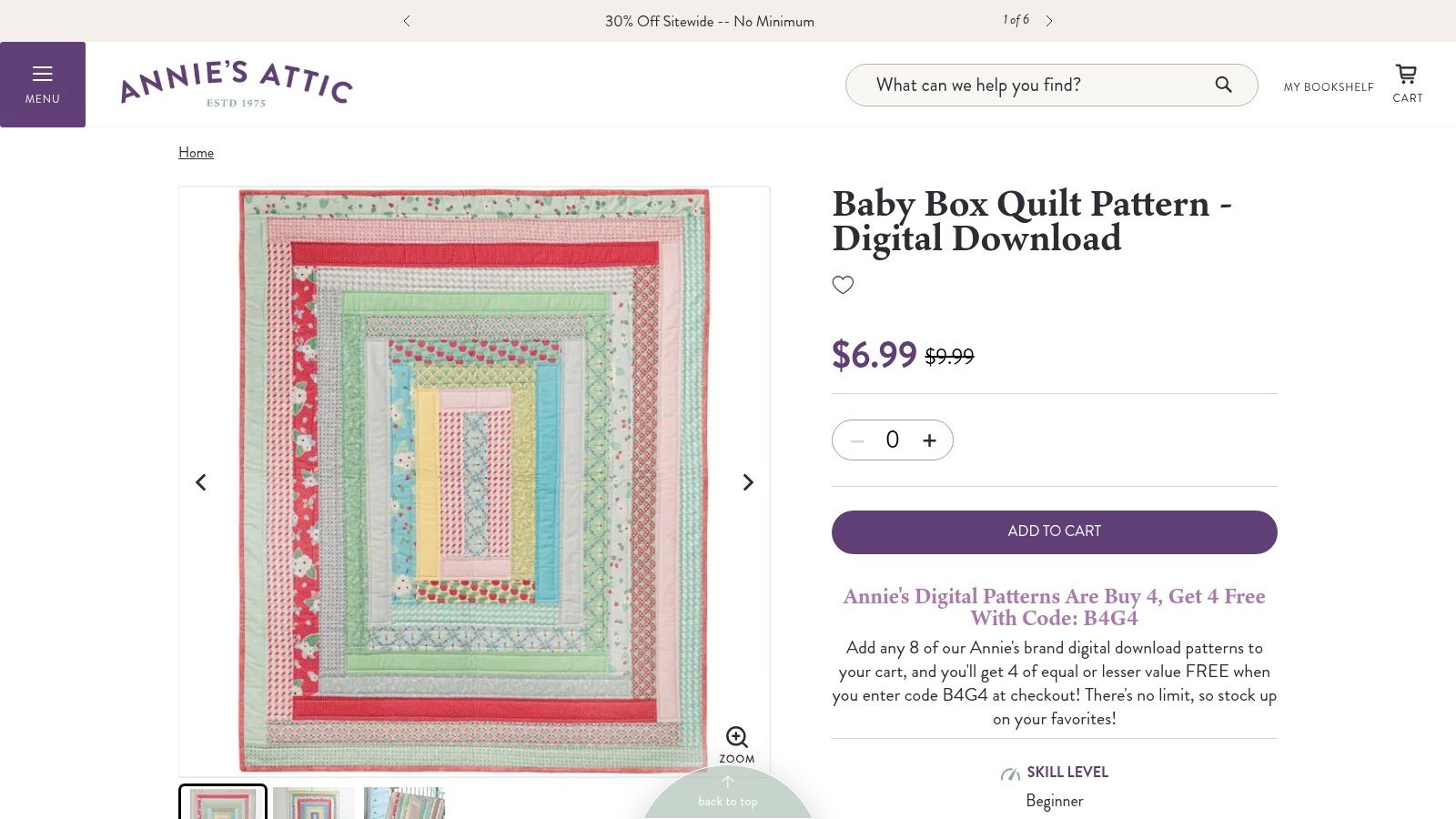Select the first quilt thumbnail
This screenshot has height=819, width=1456.
[223, 802]
